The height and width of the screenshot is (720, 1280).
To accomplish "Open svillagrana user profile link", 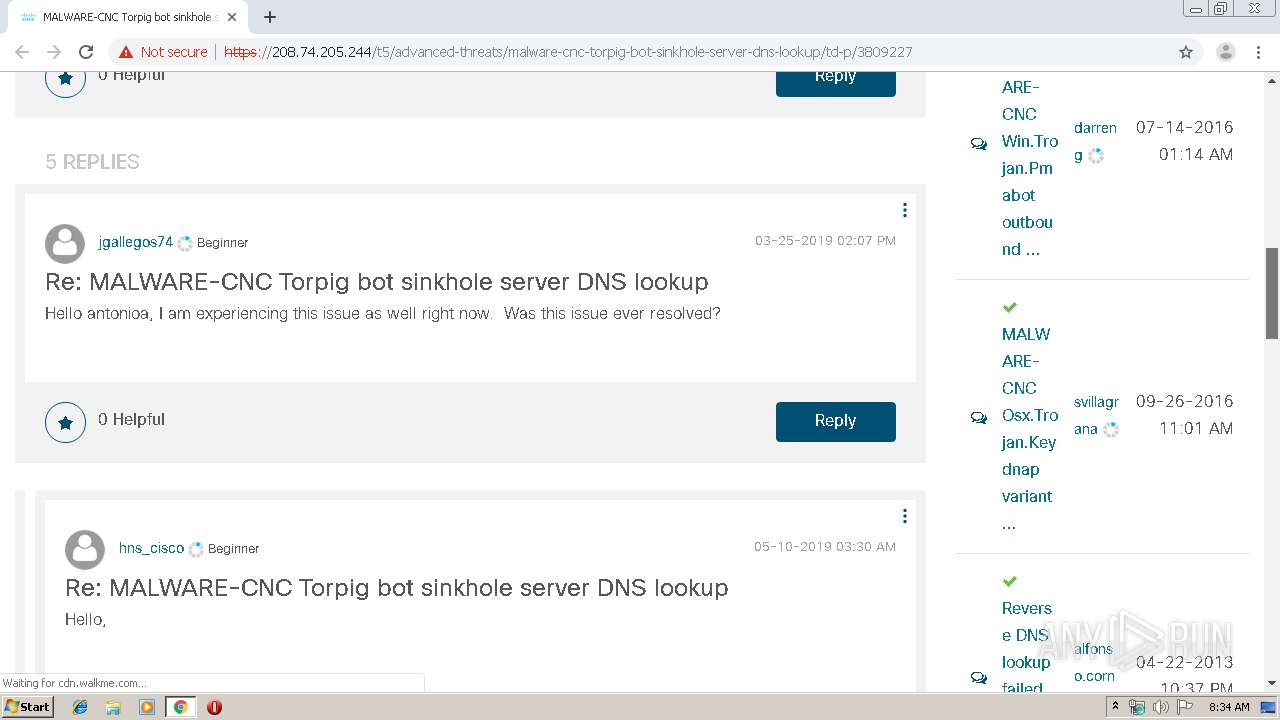I will (x=1096, y=415).
